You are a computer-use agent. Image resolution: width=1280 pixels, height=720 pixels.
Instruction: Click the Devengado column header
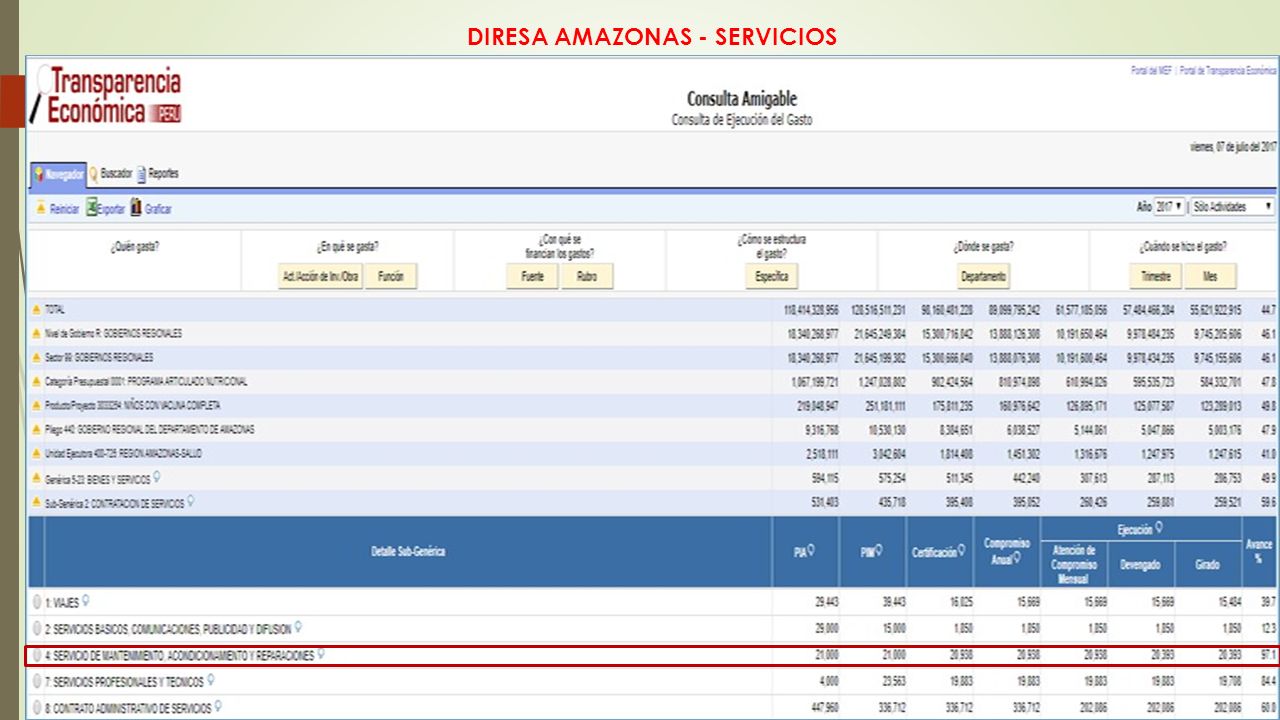point(1141,564)
